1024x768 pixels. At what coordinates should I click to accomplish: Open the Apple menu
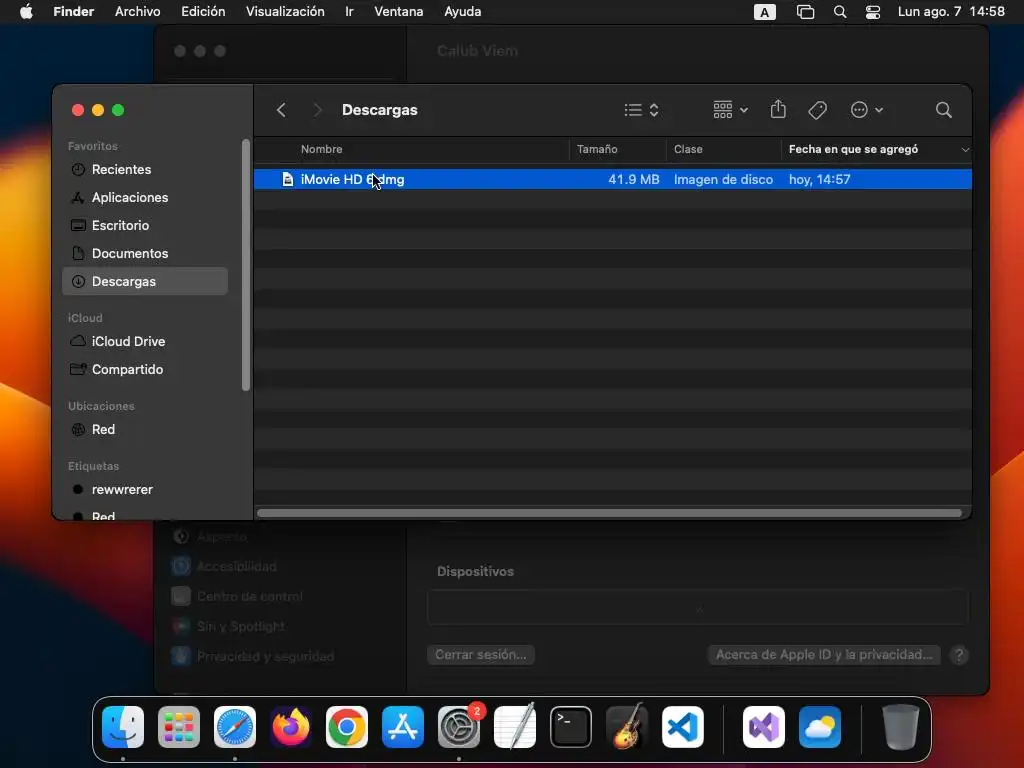(26, 12)
